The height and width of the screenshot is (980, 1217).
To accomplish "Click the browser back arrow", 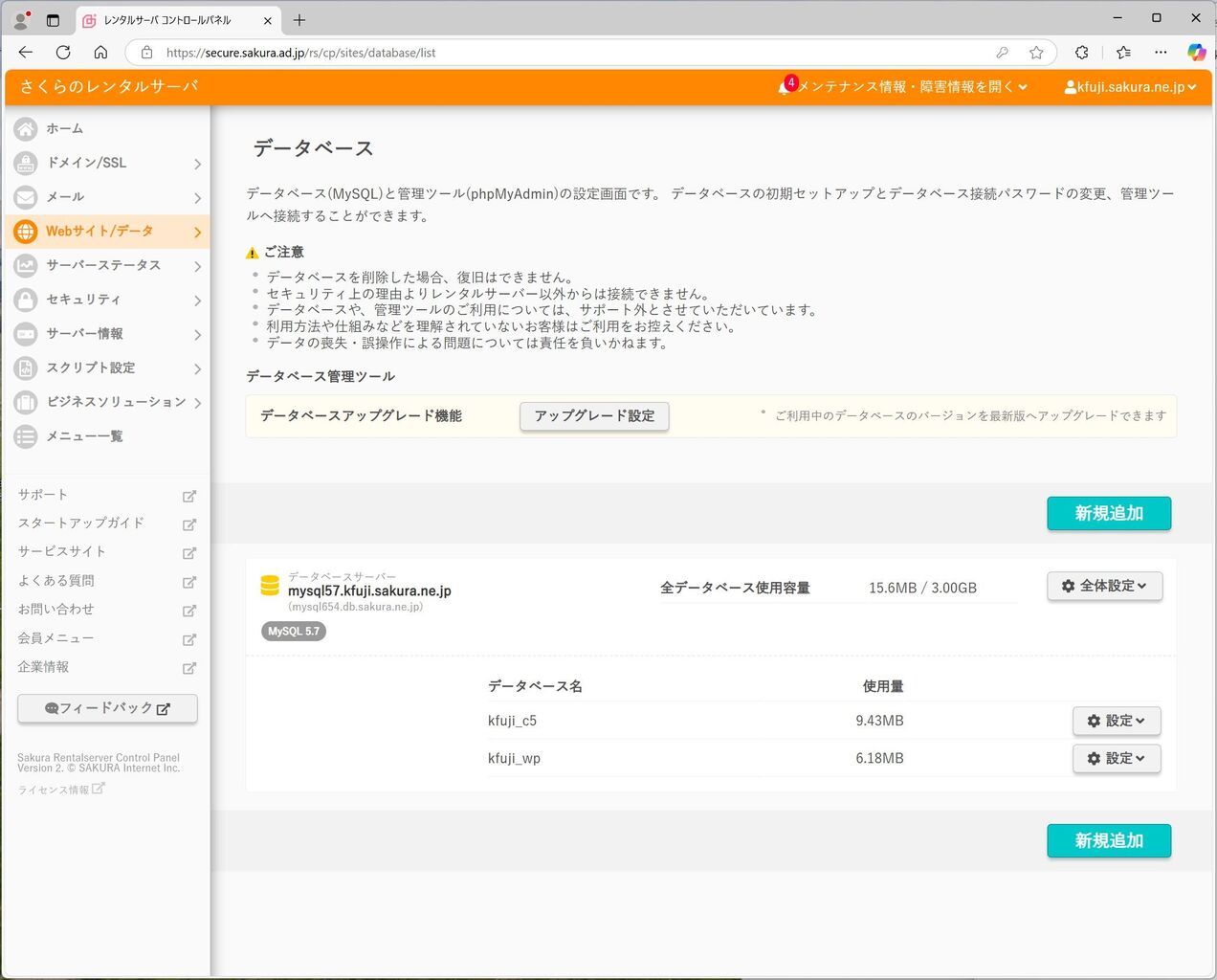I will (x=26, y=53).
